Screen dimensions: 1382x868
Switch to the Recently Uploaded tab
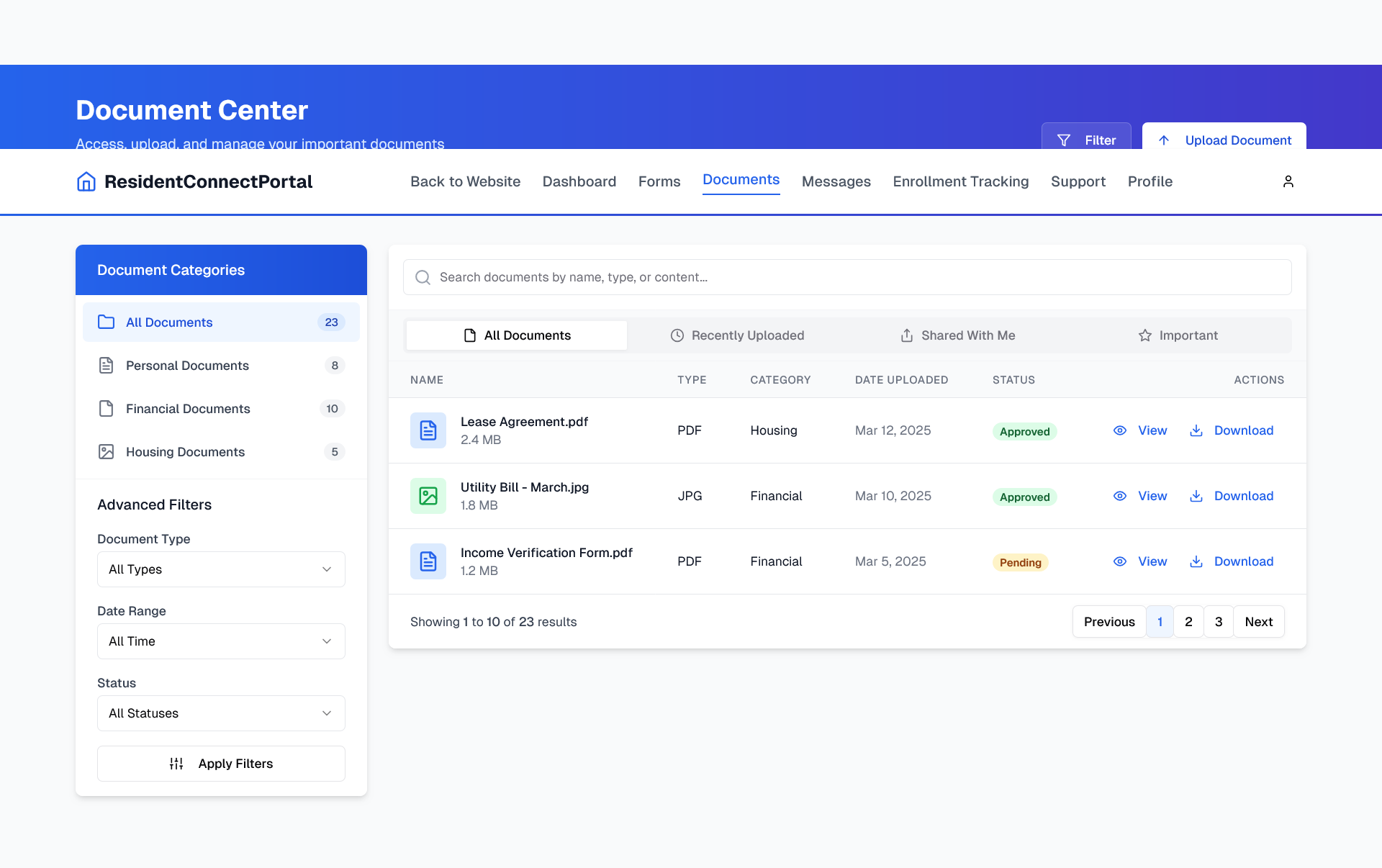[x=737, y=335]
